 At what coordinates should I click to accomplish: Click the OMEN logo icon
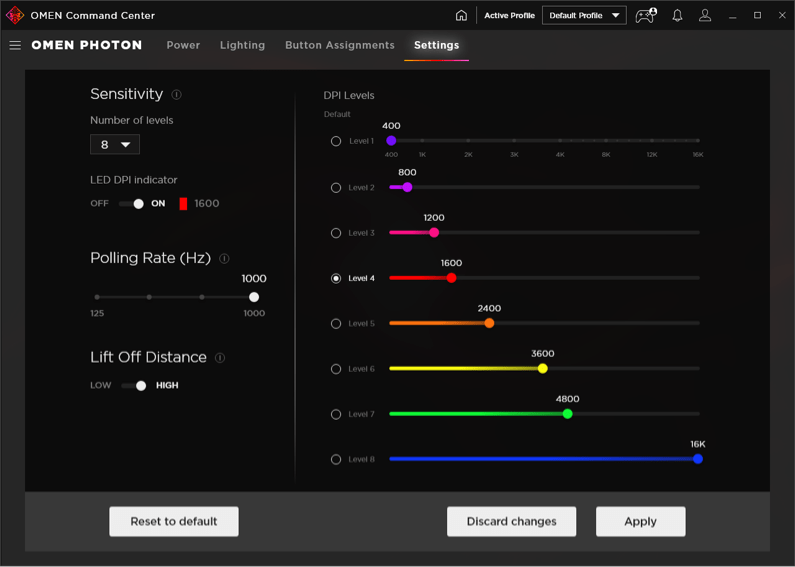(15, 15)
